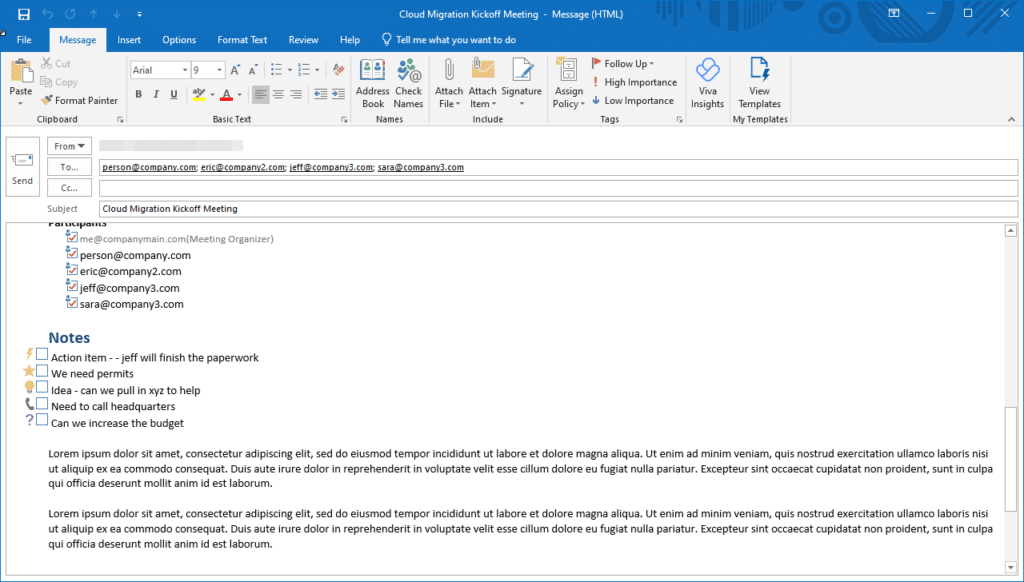Apply bullet list formatting
This screenshot has width=1024, height=582.
tap(276, 70)
